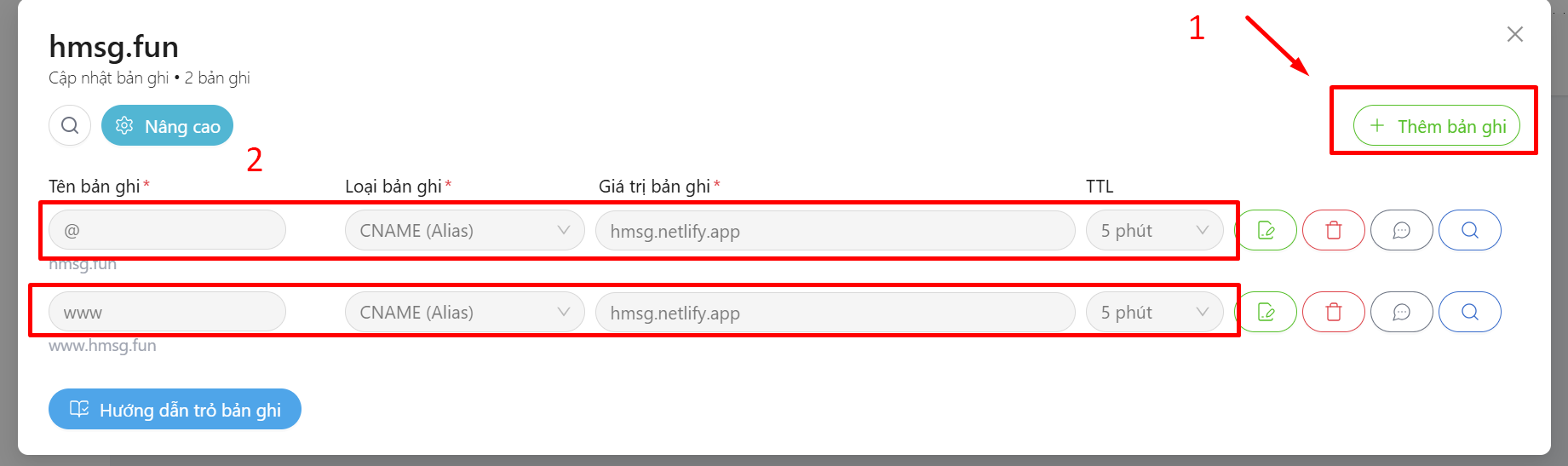Open the comment icon for the @ record
Viewport: 1568px width, 466px height.
click(x=1401, y=230)
